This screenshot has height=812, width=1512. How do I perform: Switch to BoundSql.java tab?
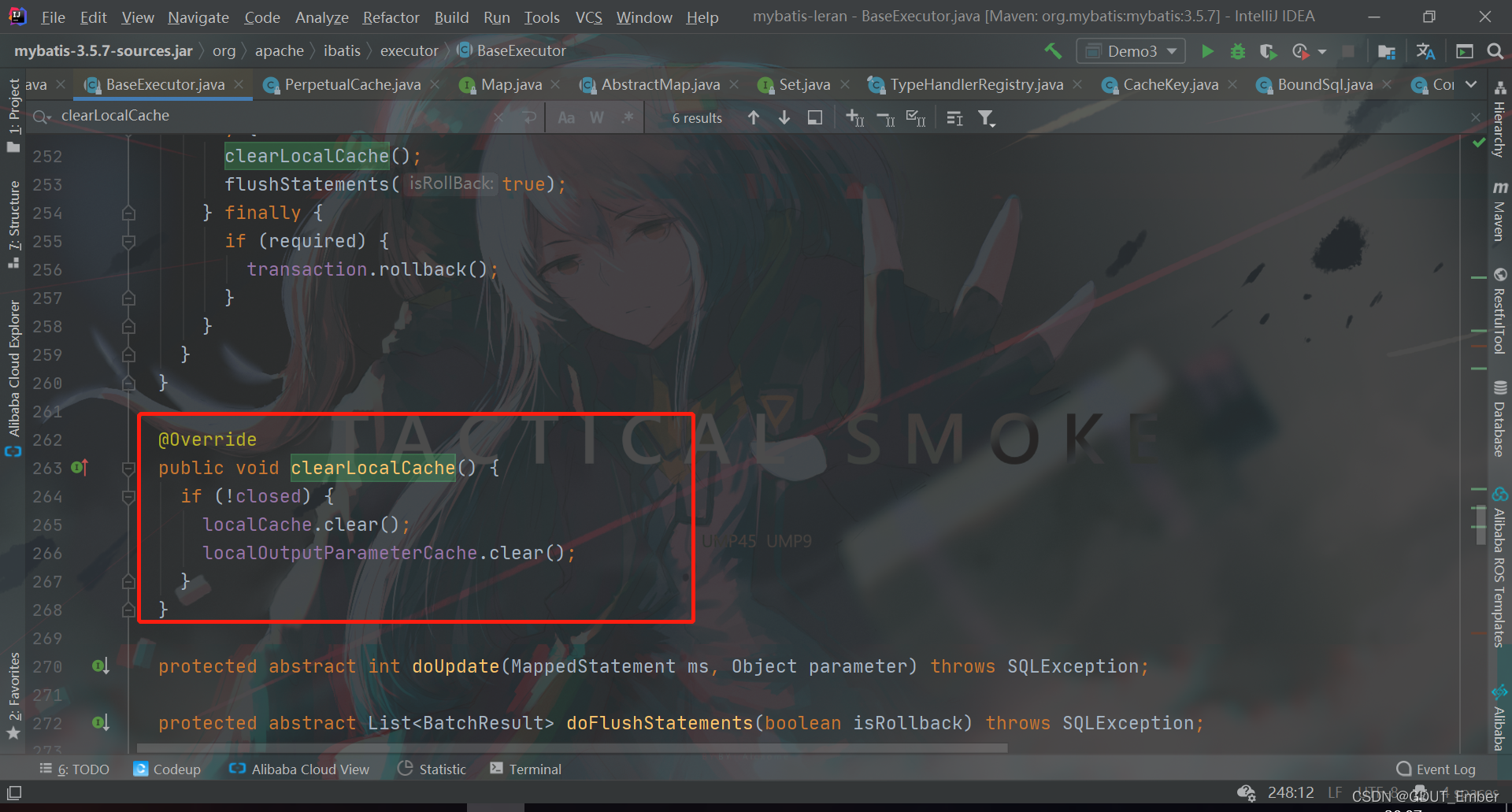coord(1325,84)
